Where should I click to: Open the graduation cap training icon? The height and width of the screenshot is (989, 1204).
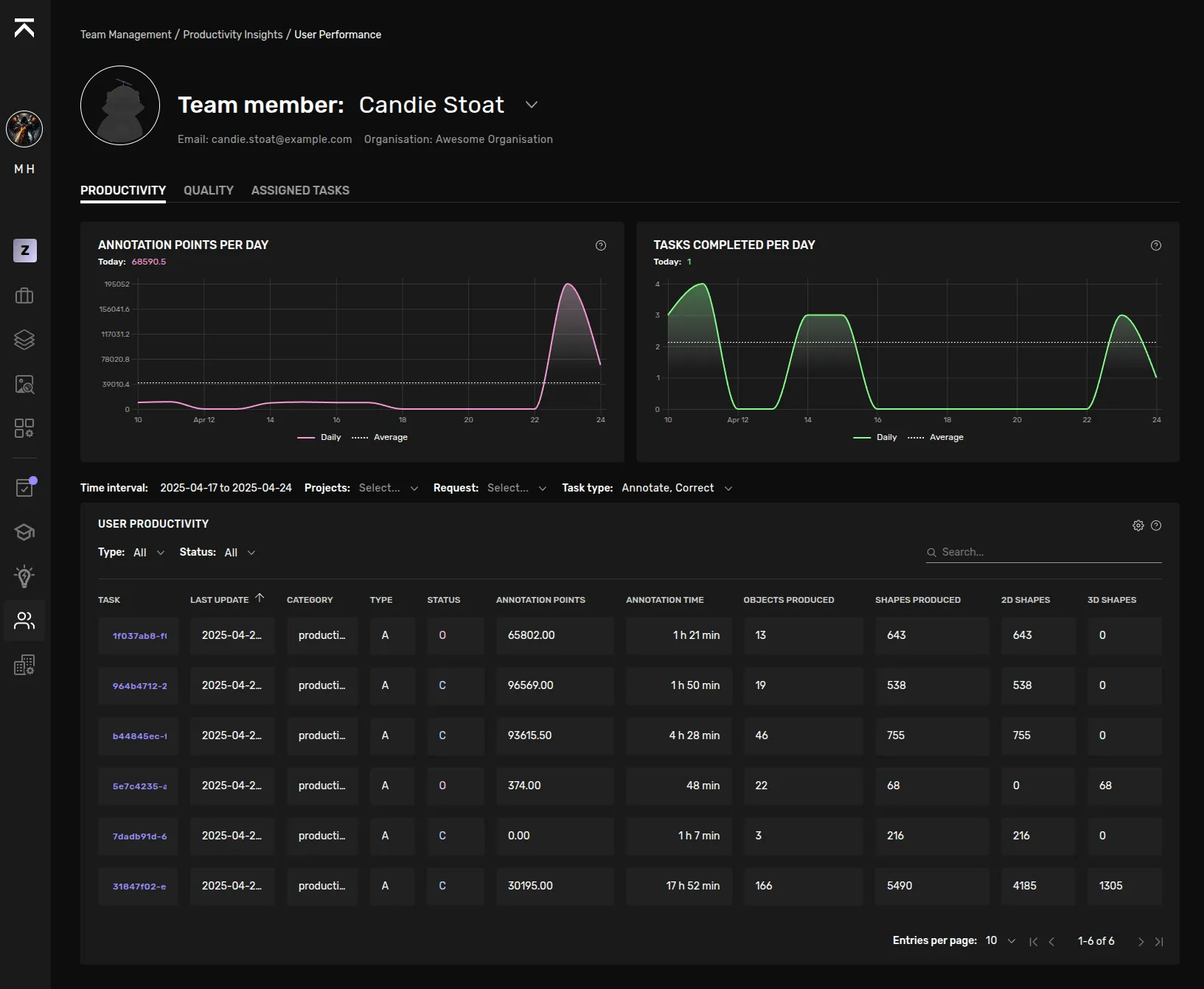click(x=24, y=532)
